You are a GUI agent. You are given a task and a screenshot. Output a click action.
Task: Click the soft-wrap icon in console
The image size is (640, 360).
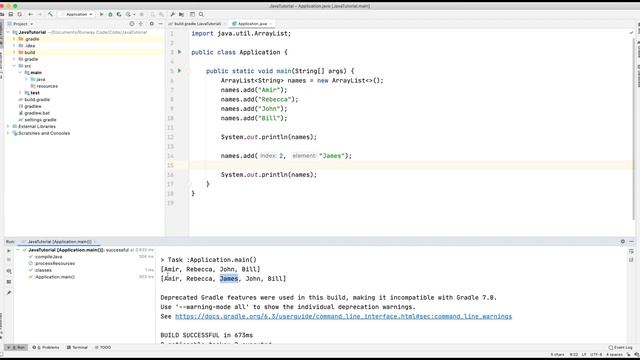[631, 251]
